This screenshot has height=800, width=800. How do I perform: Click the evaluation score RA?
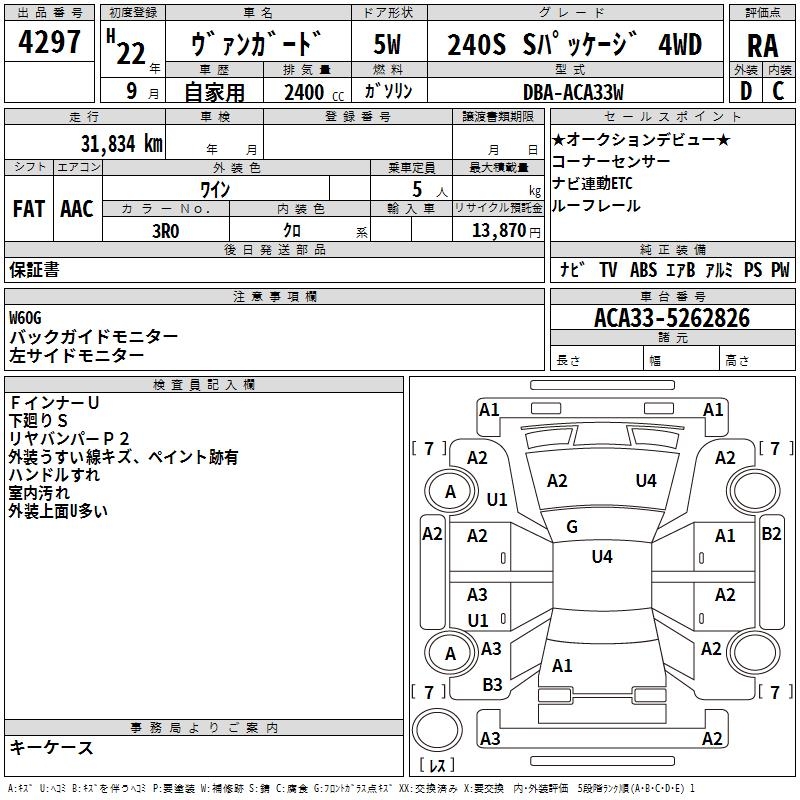click(763, 46)
